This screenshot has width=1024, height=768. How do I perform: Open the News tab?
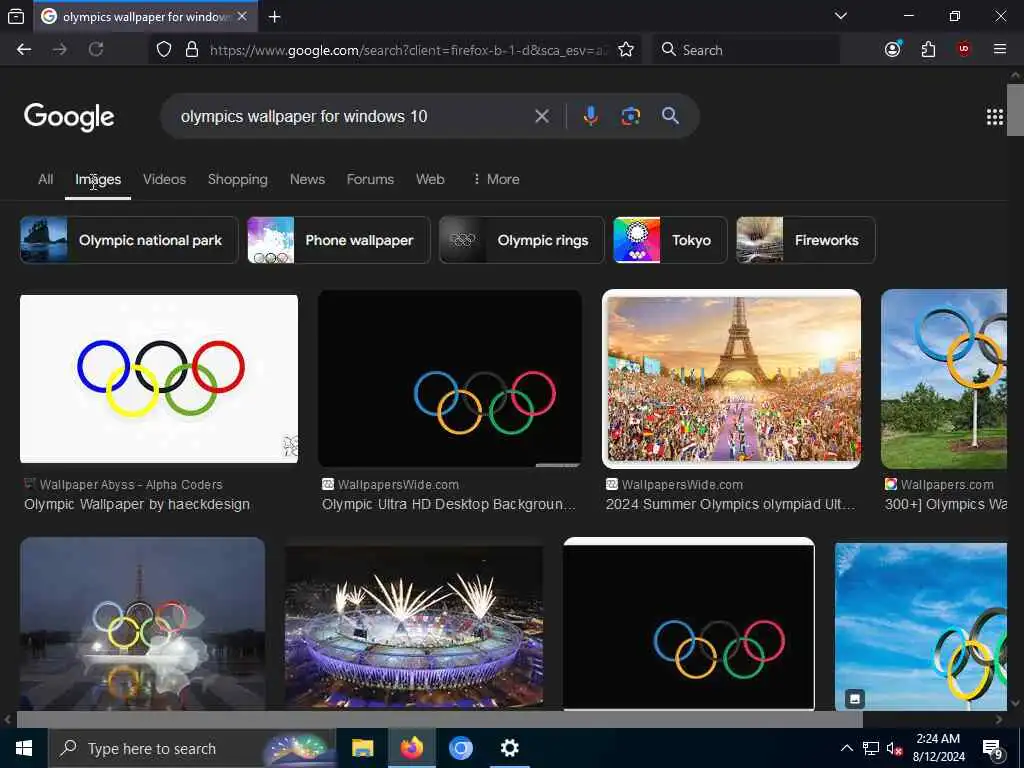coord(307,179)
